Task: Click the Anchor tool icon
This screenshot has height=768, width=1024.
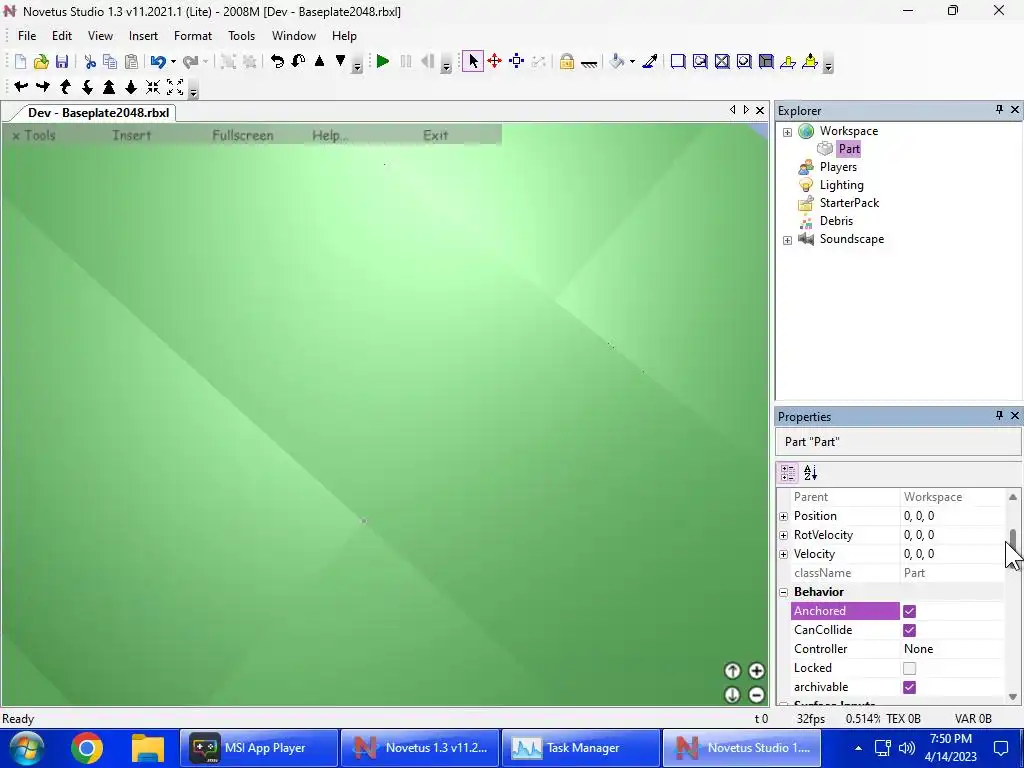Action: [588, 62]
